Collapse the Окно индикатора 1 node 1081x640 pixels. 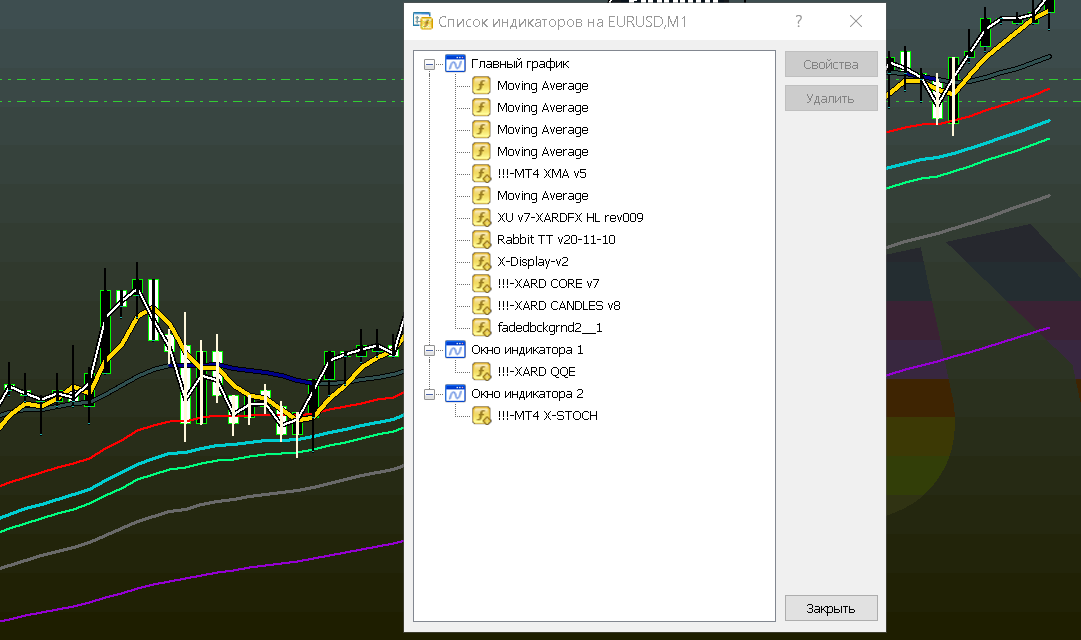tap(430, 350)
